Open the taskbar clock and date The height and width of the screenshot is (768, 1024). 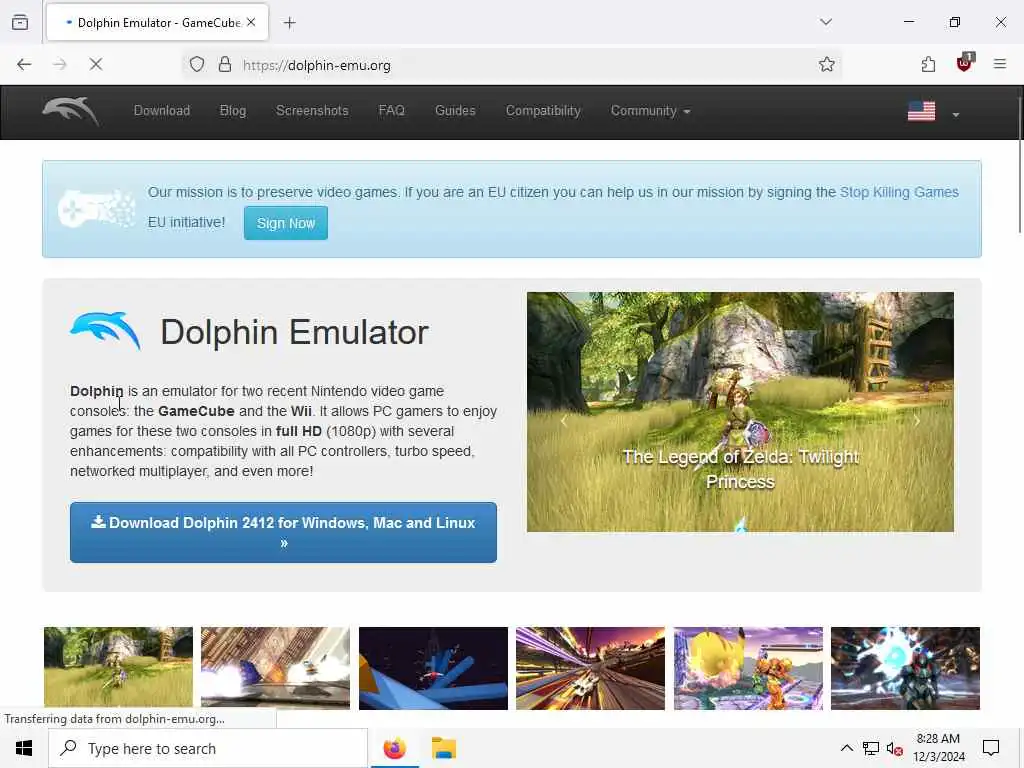938,748
